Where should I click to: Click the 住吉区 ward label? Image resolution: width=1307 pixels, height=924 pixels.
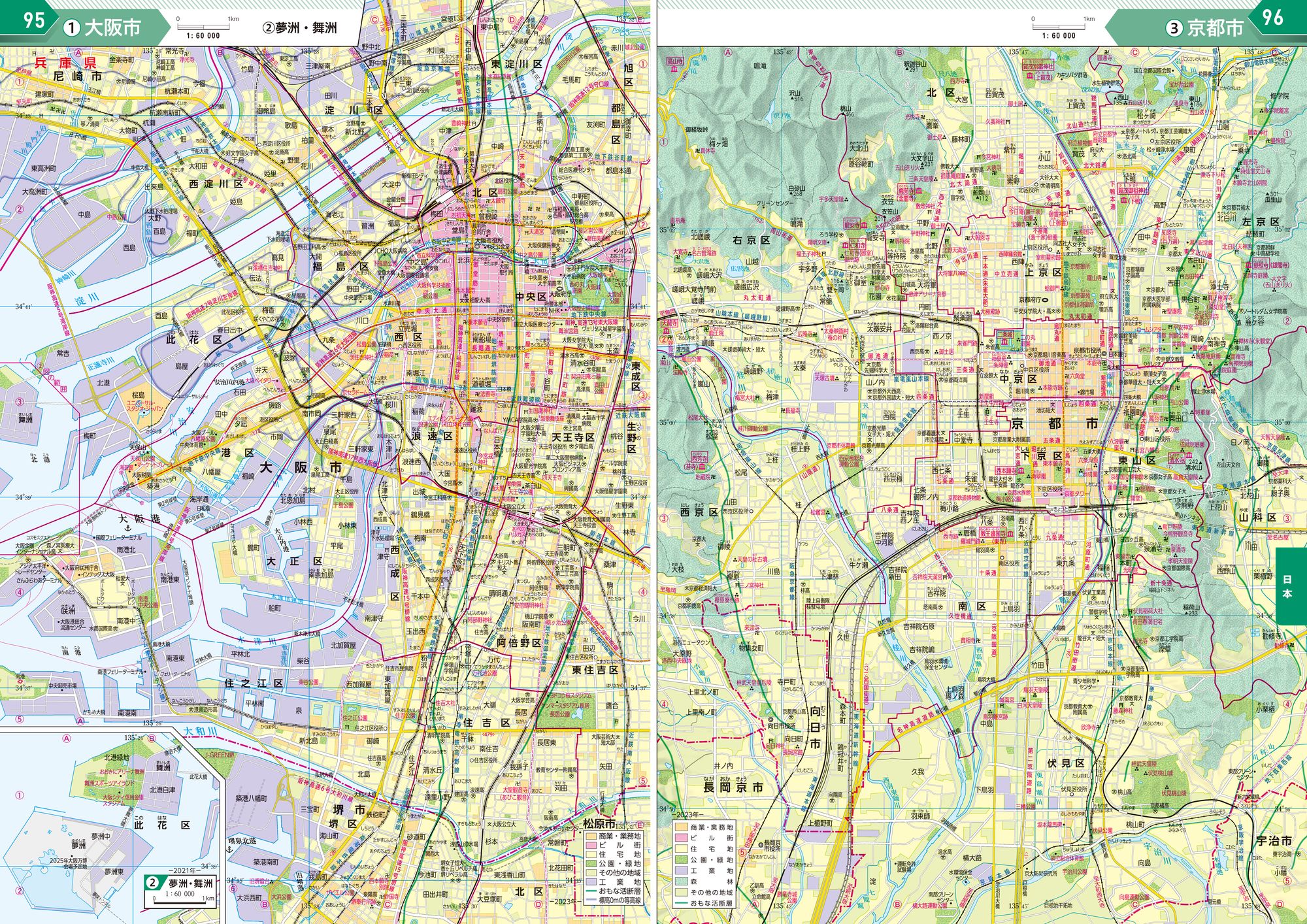point(486,723)
